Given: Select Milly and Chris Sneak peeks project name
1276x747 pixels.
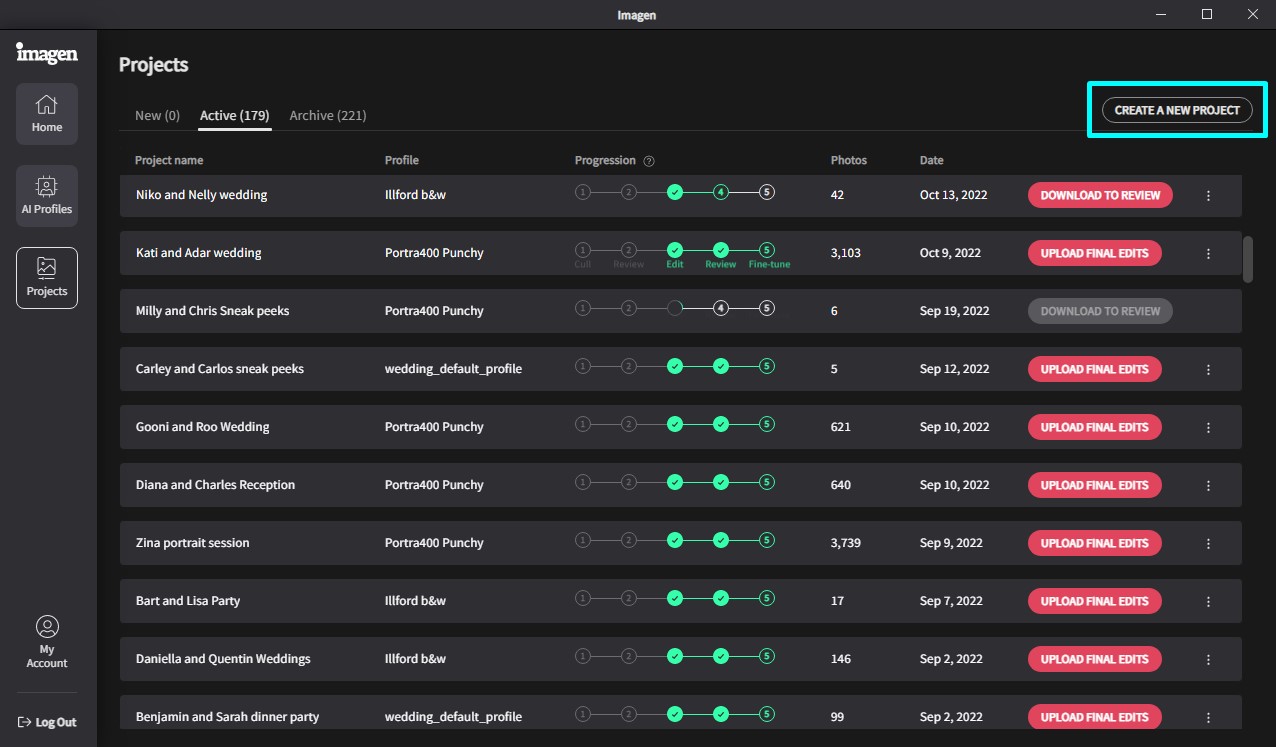Looking at the screenshot, I should (213, 311).
